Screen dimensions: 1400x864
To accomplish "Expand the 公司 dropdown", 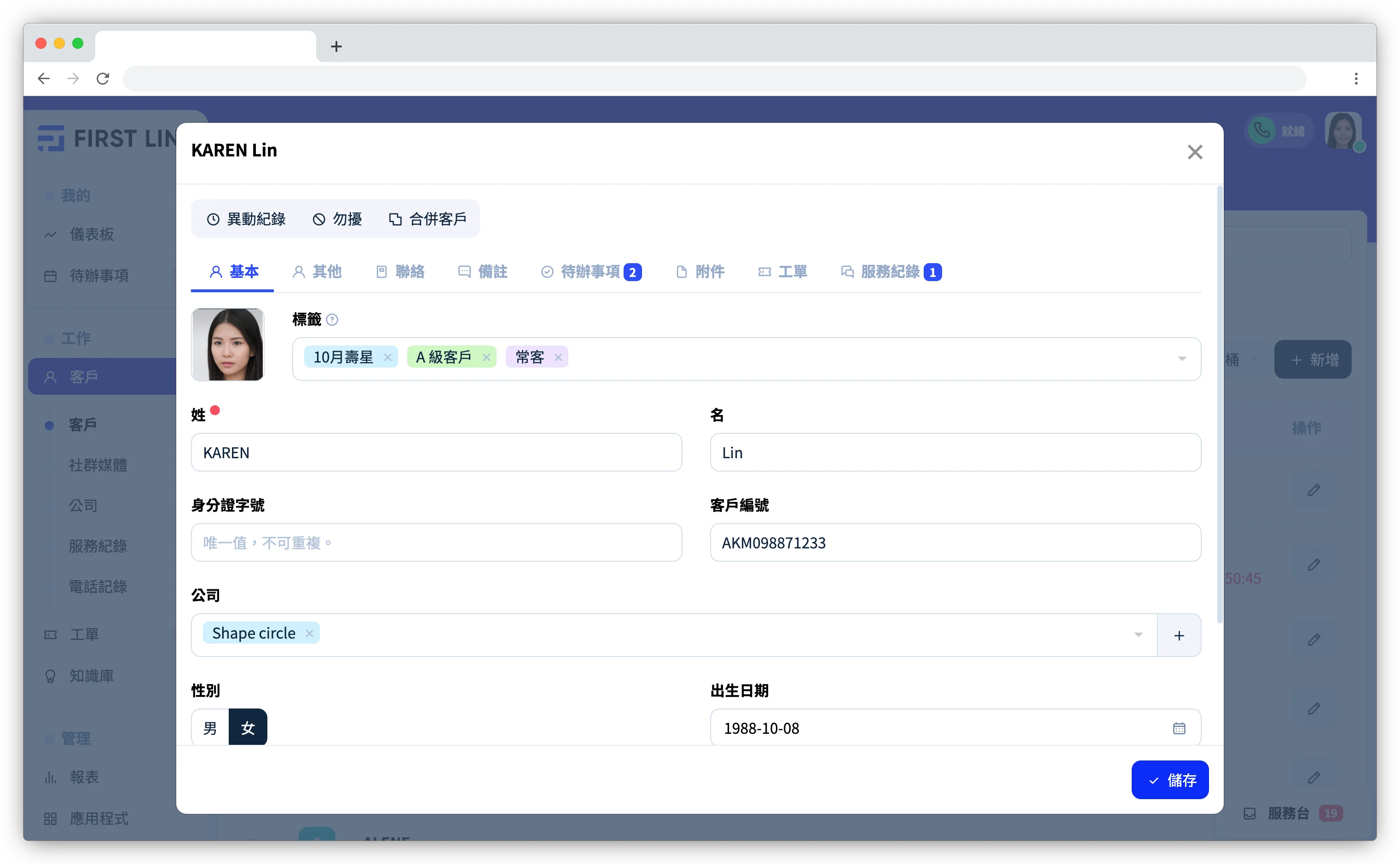I will (1139, 633).
